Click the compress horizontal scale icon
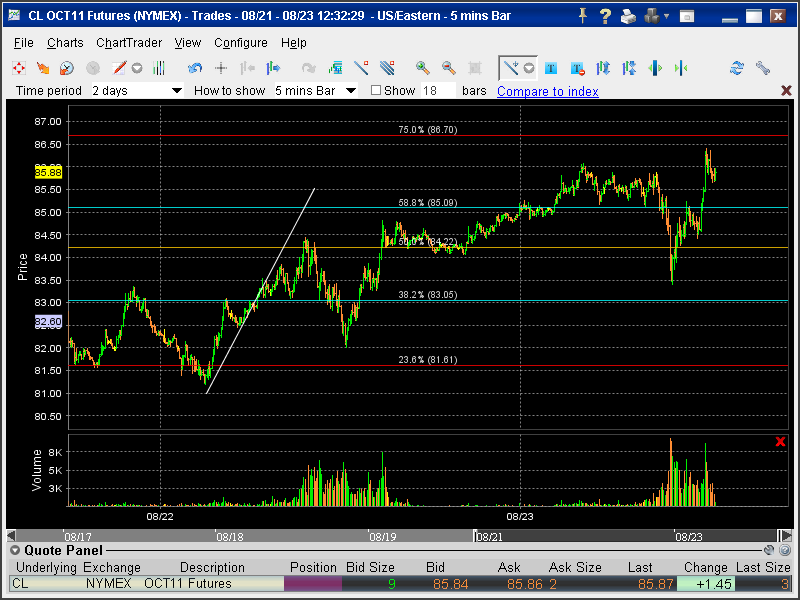Image resolution: width=800 pixels, height=600 pixels. point(681,68)
